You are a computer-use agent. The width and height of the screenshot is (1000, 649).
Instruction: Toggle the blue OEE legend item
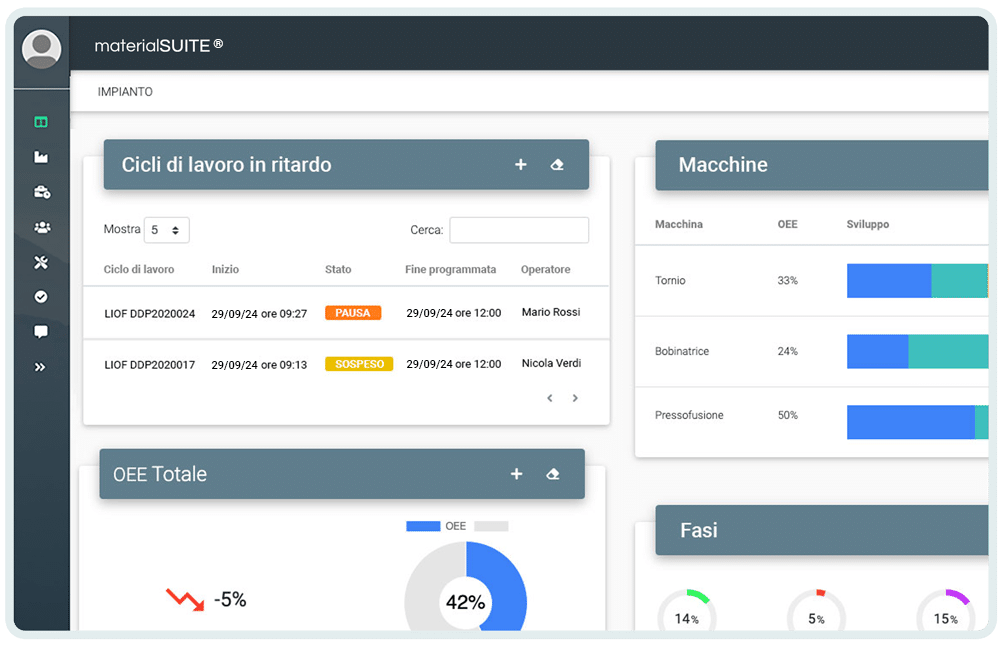(423, 526)
